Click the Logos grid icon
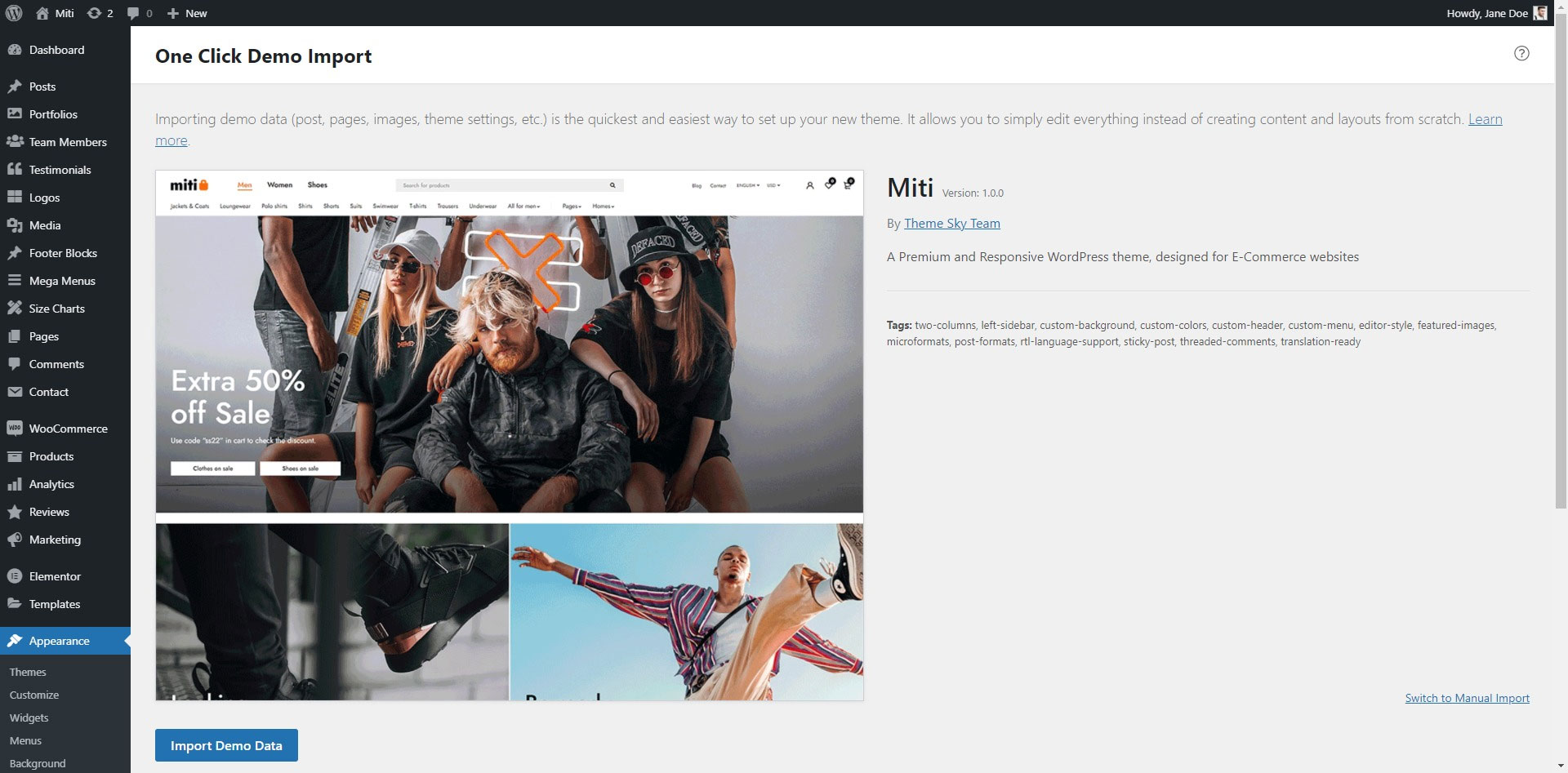This screenshot has width=1568, height=773. pyautogui.click(x=14, y=198)
